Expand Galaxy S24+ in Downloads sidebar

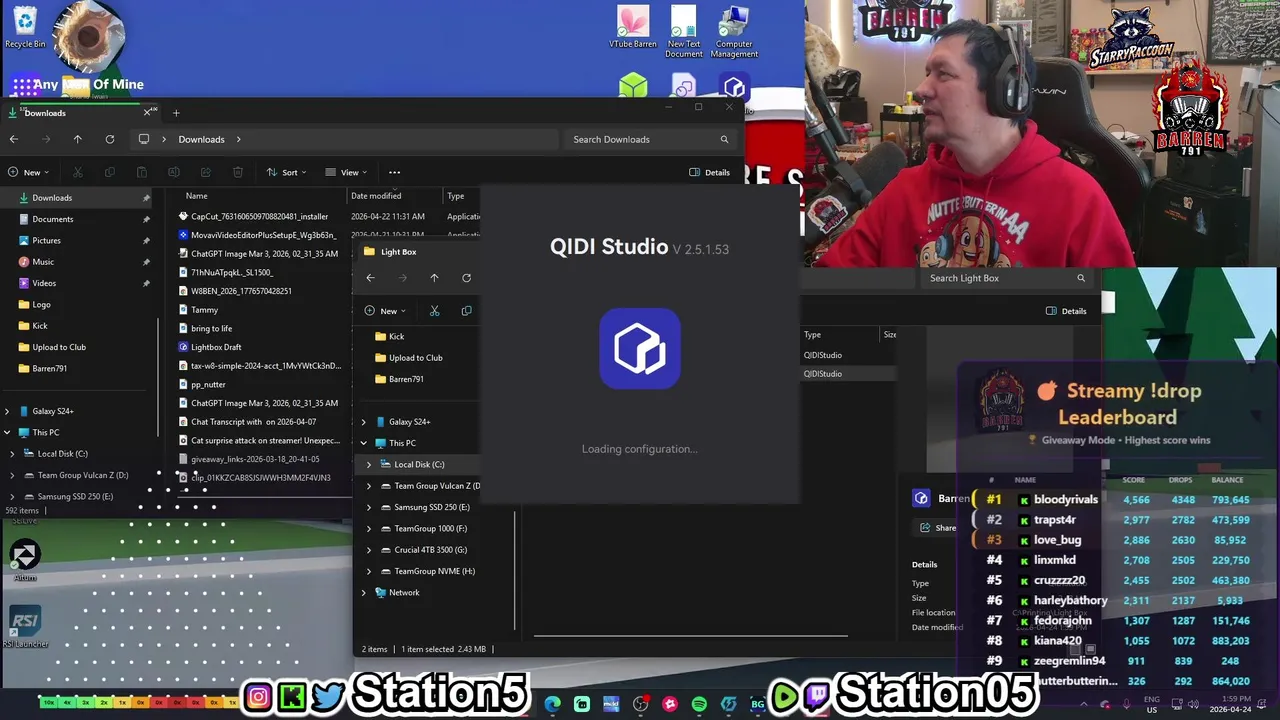tap(8, 411)
